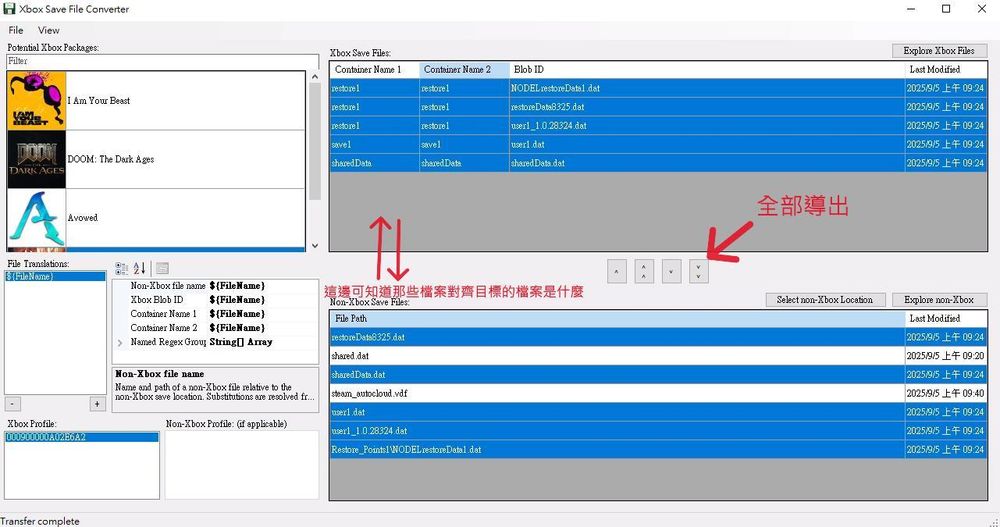1000x527 pixels.
Task: Remove file translation with minus button
Action: tap(12, 404)
